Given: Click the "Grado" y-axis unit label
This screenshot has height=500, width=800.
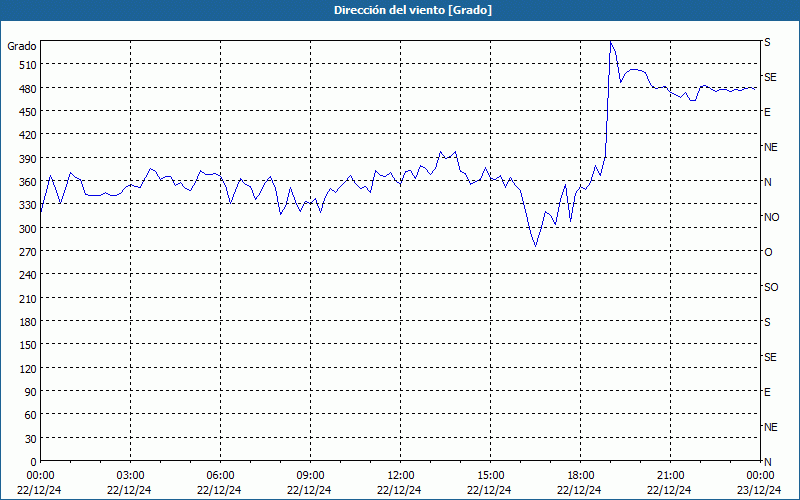Looking at the screenshot, I should (22, 46).
